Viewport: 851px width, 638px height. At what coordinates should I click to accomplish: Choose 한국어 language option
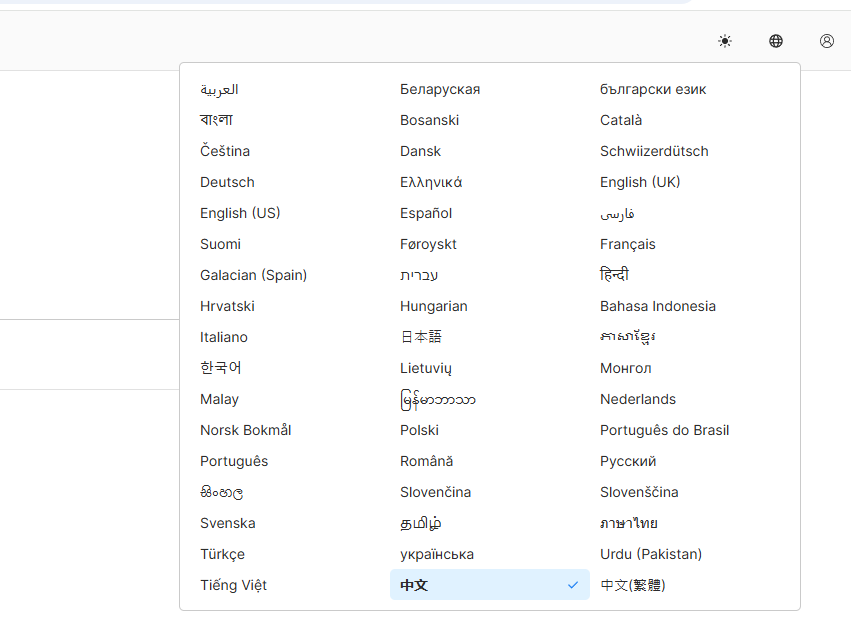tap(221, 368)
